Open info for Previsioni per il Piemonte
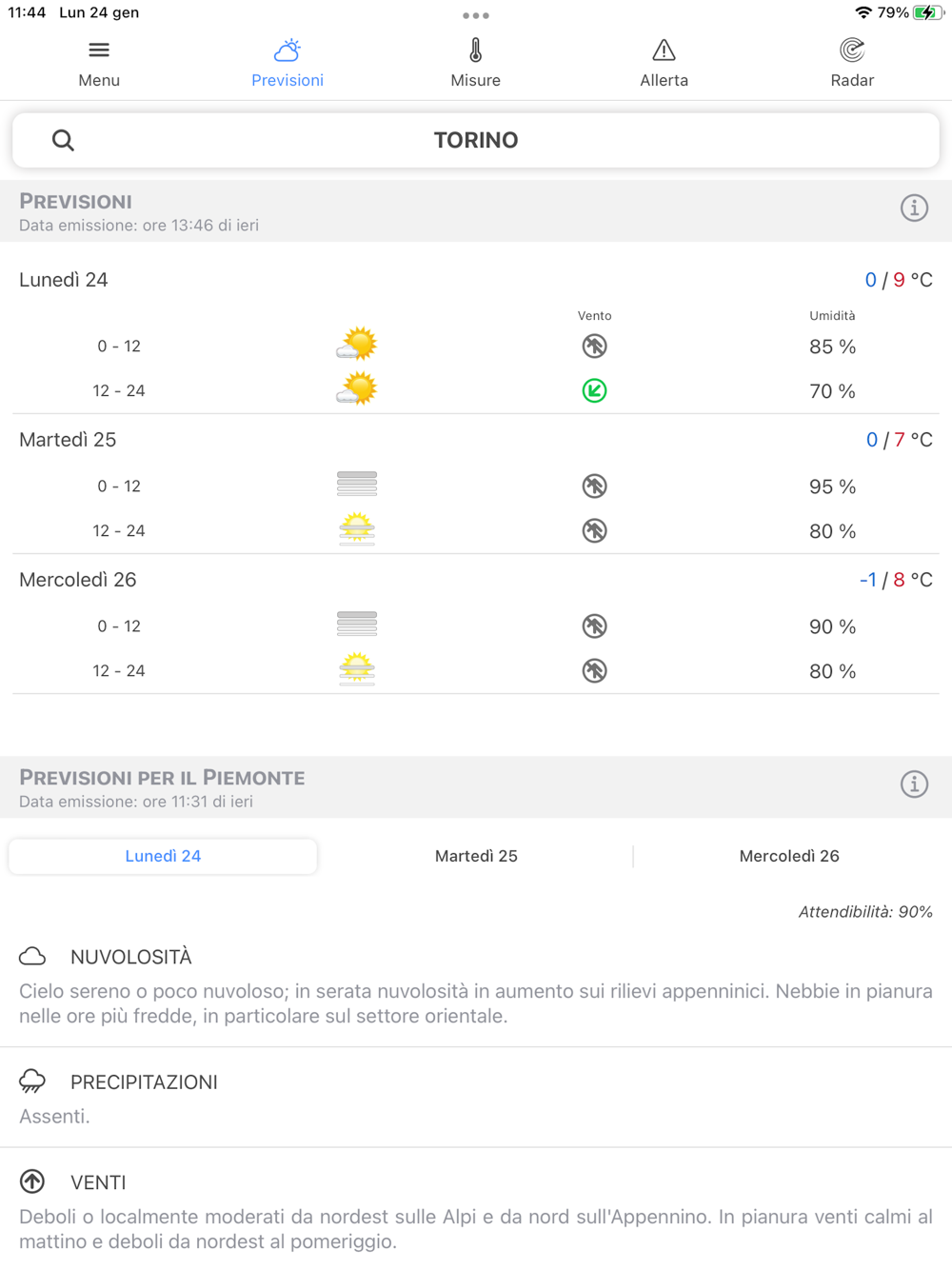Image resolution: width=952 pixels, height=1270 pixels. tap(914, 784)
